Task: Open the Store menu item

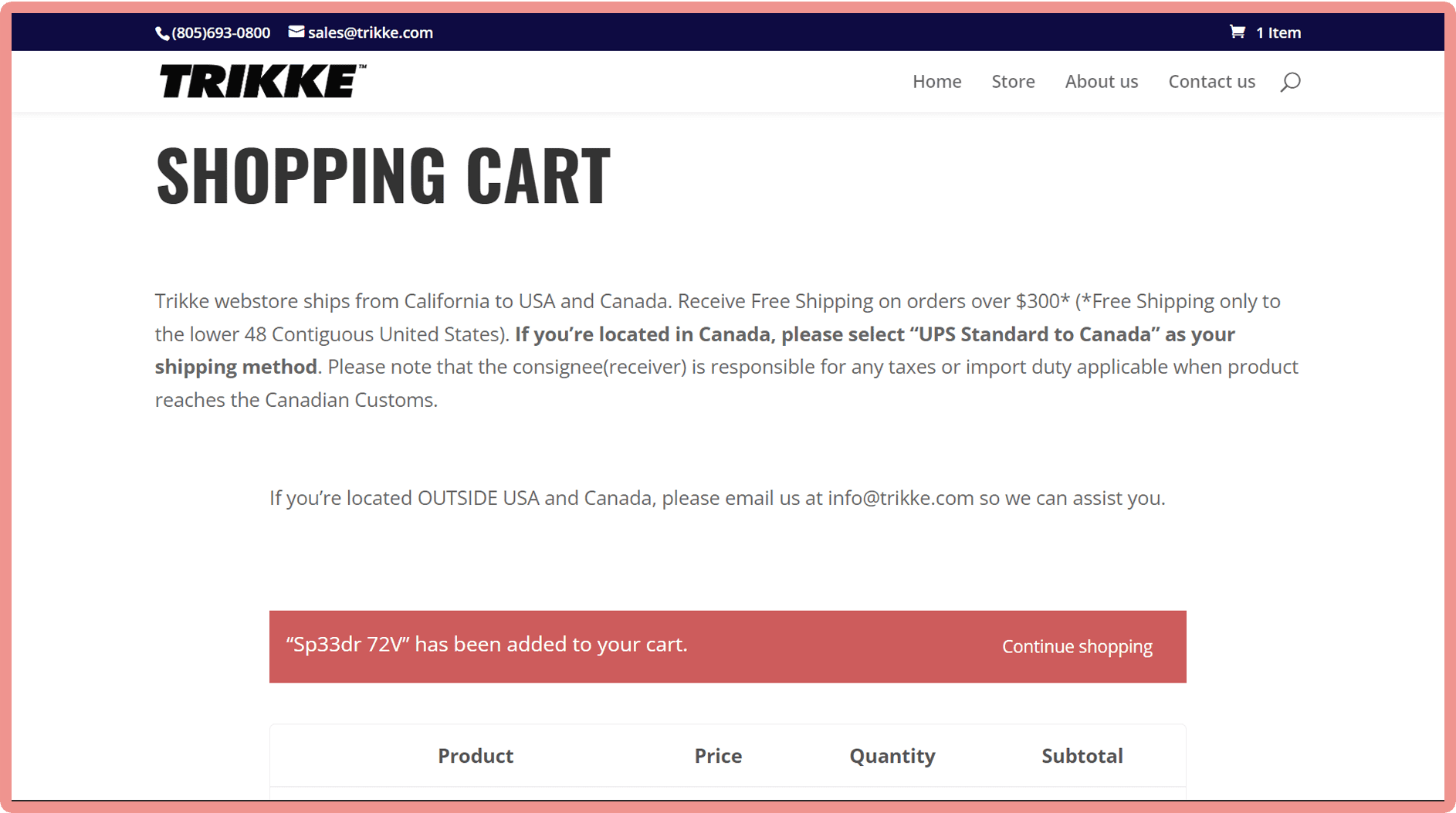Action: [x=1013, y=82]
